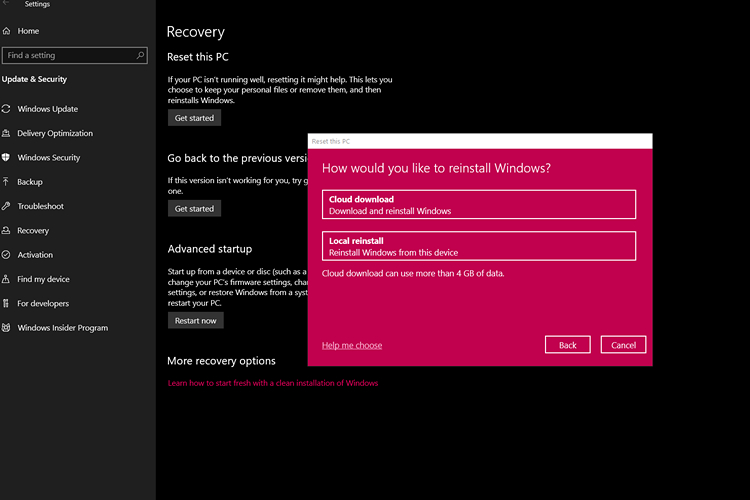
Task: Open Find my device page
Action: [x=44, y=279]
